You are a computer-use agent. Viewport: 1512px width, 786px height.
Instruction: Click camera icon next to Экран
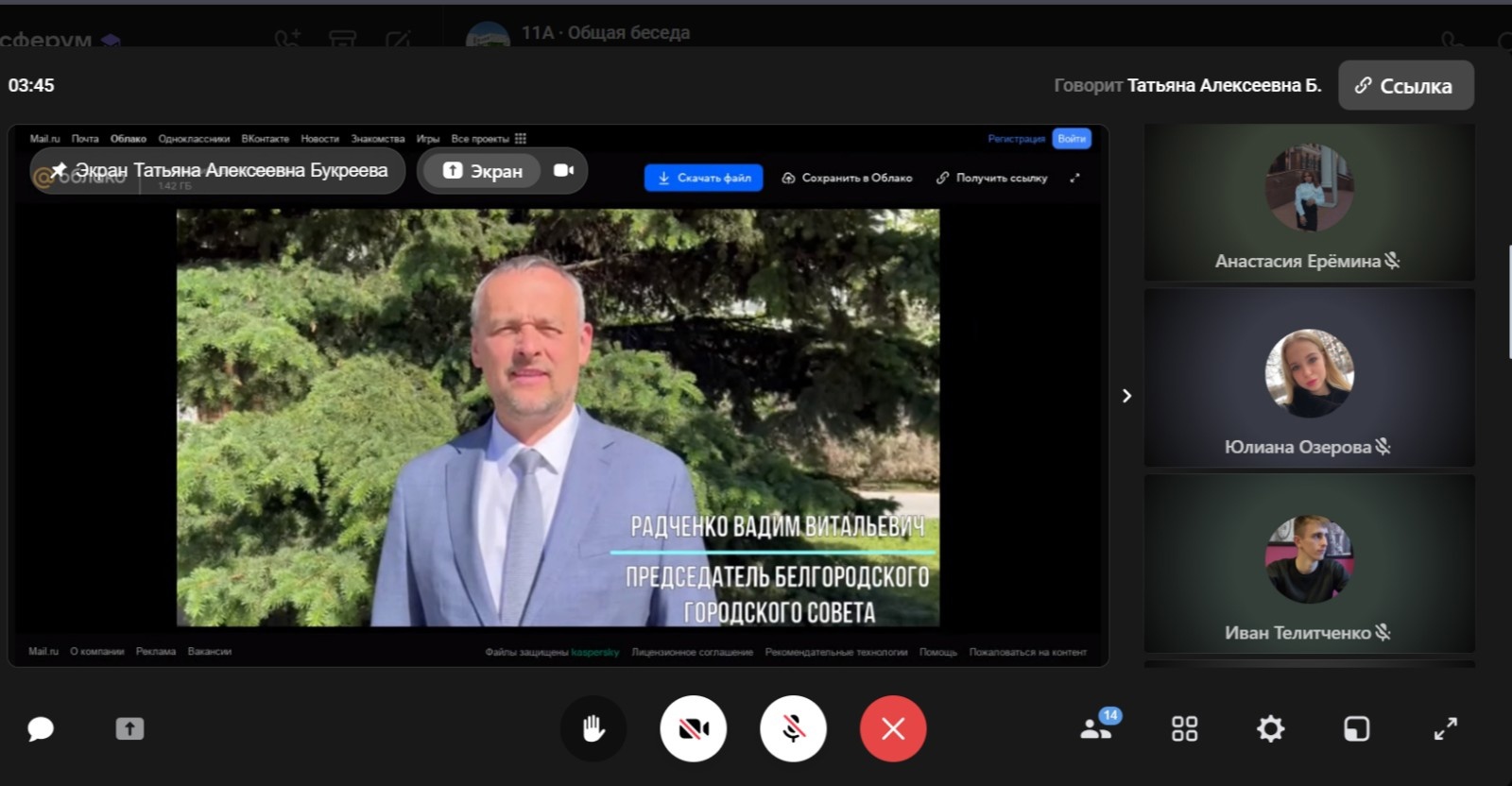coord(564,170)
